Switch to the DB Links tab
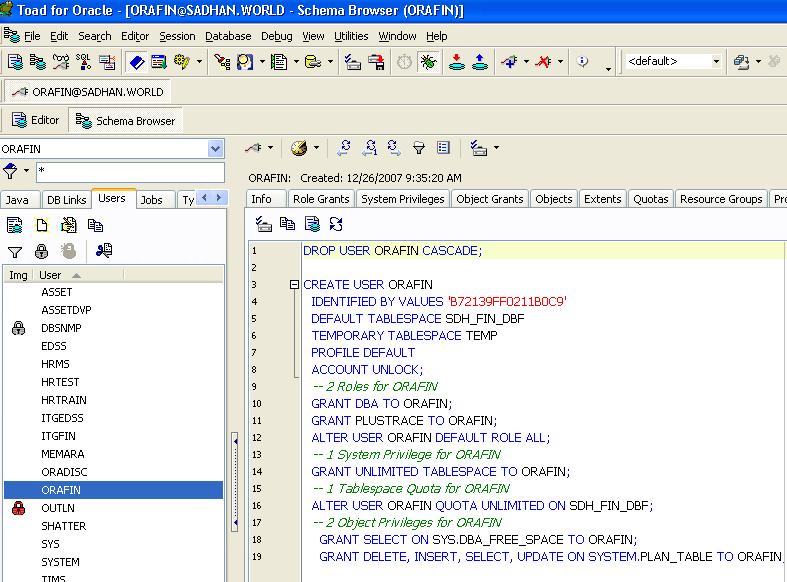This screenshot has width=787, height=582. click(66, 200)
